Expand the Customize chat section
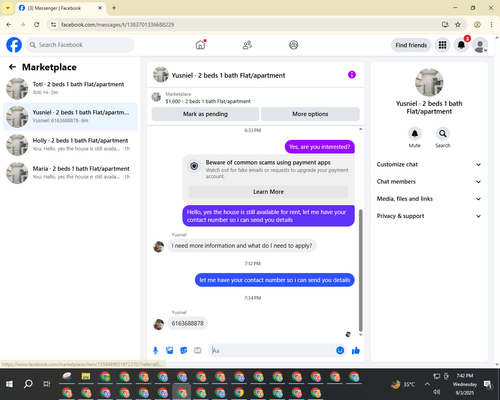Viewport: 500px width, 400px height. pyautogui.click(x=429, y=164)
